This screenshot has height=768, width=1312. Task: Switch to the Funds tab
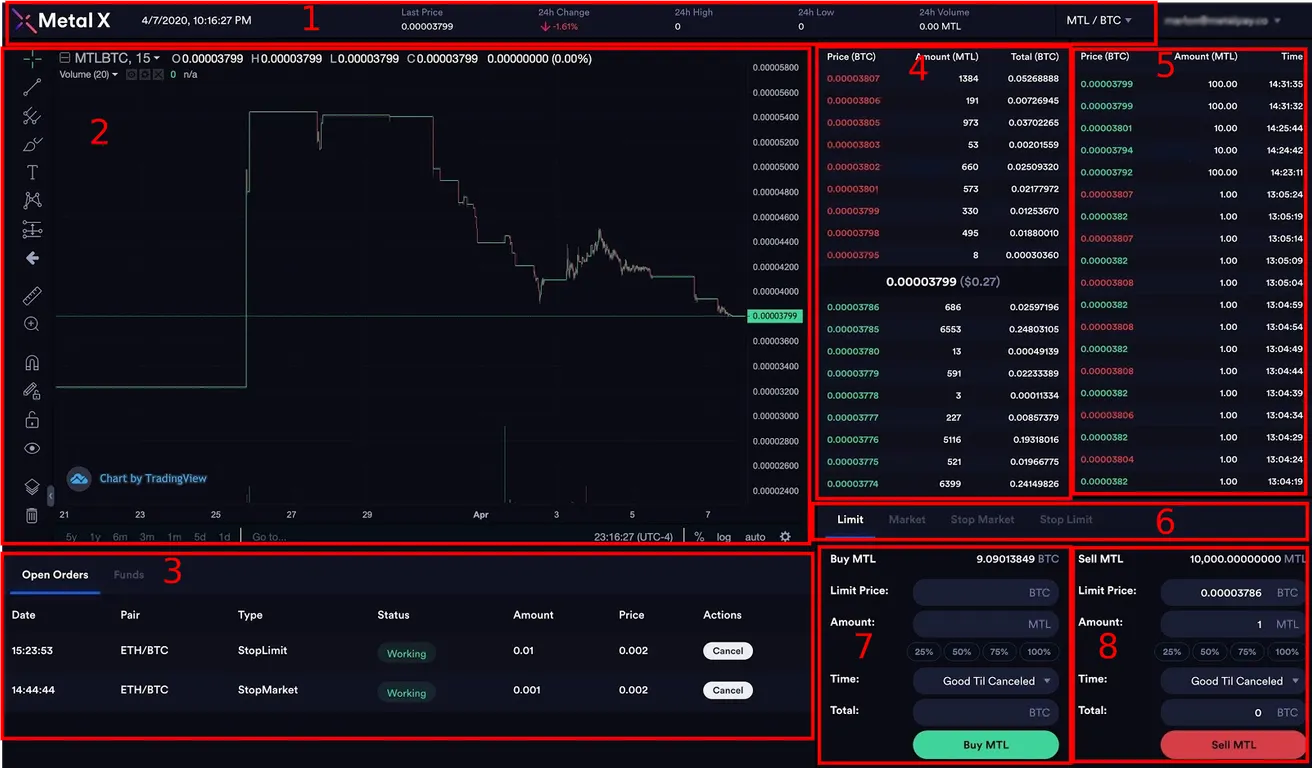tap(129, 575)
